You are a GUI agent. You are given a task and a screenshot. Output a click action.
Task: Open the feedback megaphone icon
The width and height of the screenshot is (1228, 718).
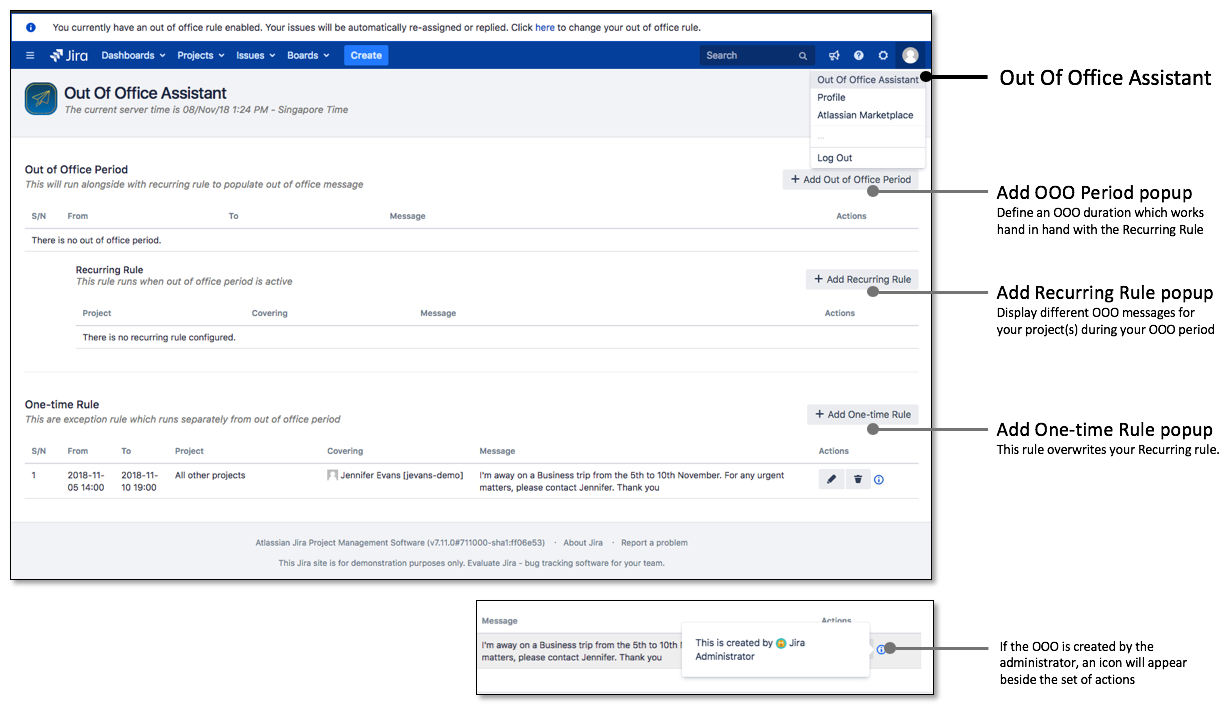click(834, 56)
